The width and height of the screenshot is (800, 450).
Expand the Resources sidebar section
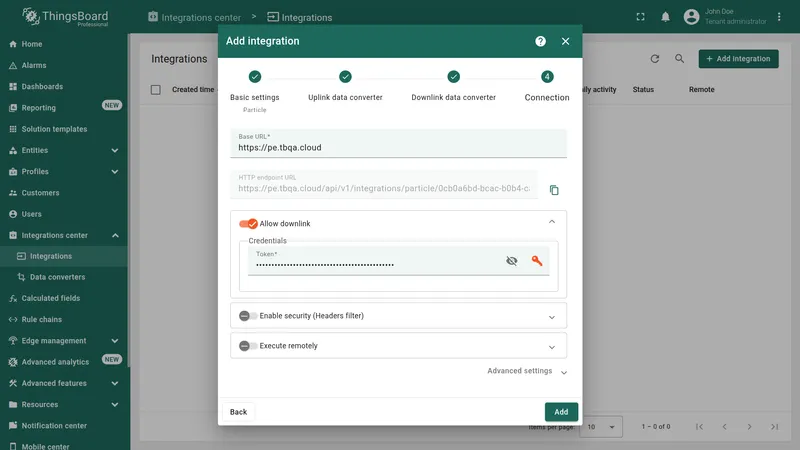click(115, 405)
